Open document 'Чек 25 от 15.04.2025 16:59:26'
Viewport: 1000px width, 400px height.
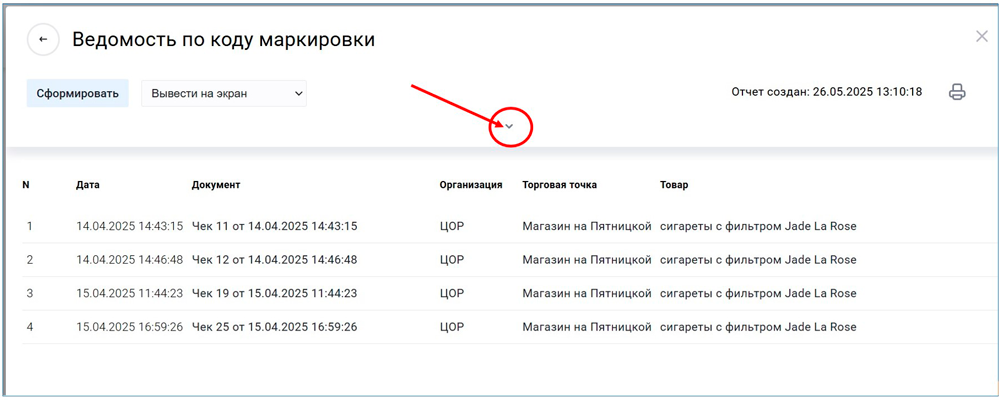(x=274, y=327)
